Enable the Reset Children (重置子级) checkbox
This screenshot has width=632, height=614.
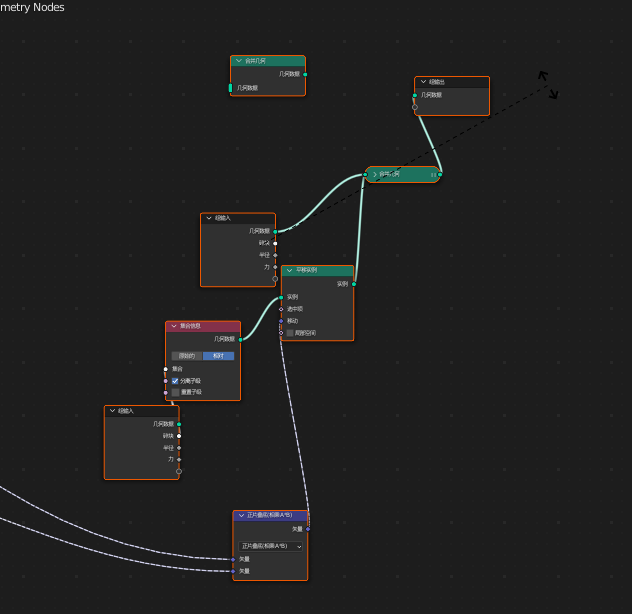(x=175, y=392)
